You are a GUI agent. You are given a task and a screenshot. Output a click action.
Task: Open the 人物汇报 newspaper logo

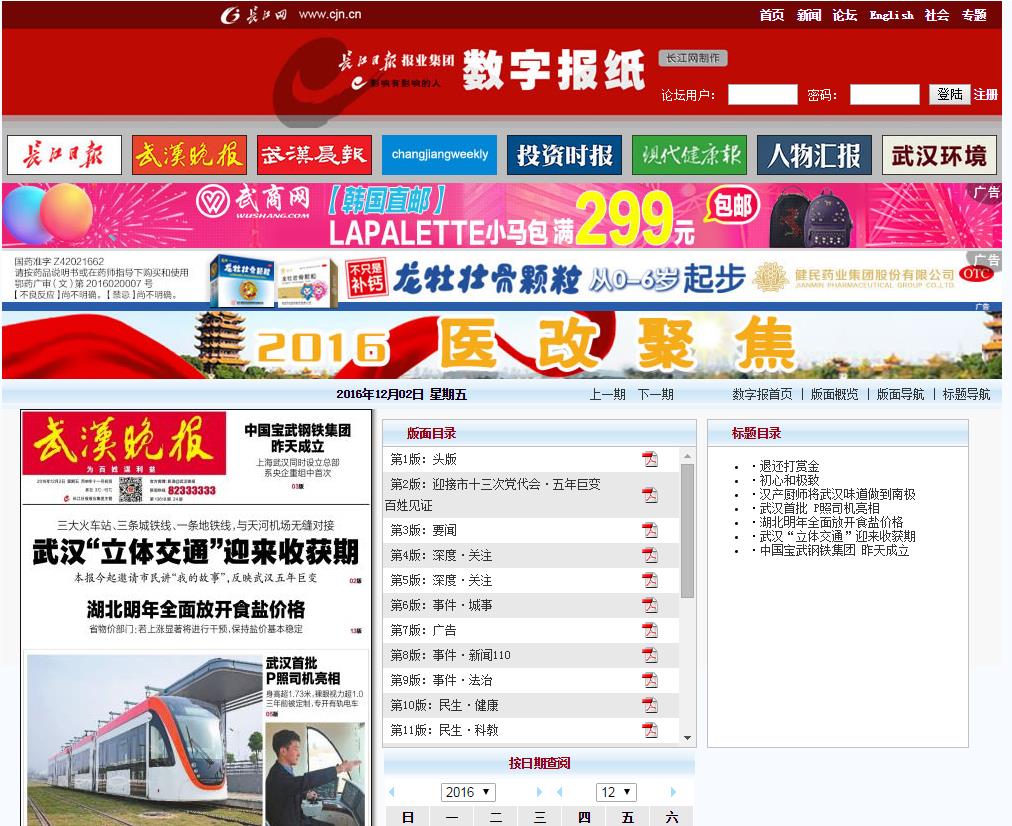pos(815,155)
